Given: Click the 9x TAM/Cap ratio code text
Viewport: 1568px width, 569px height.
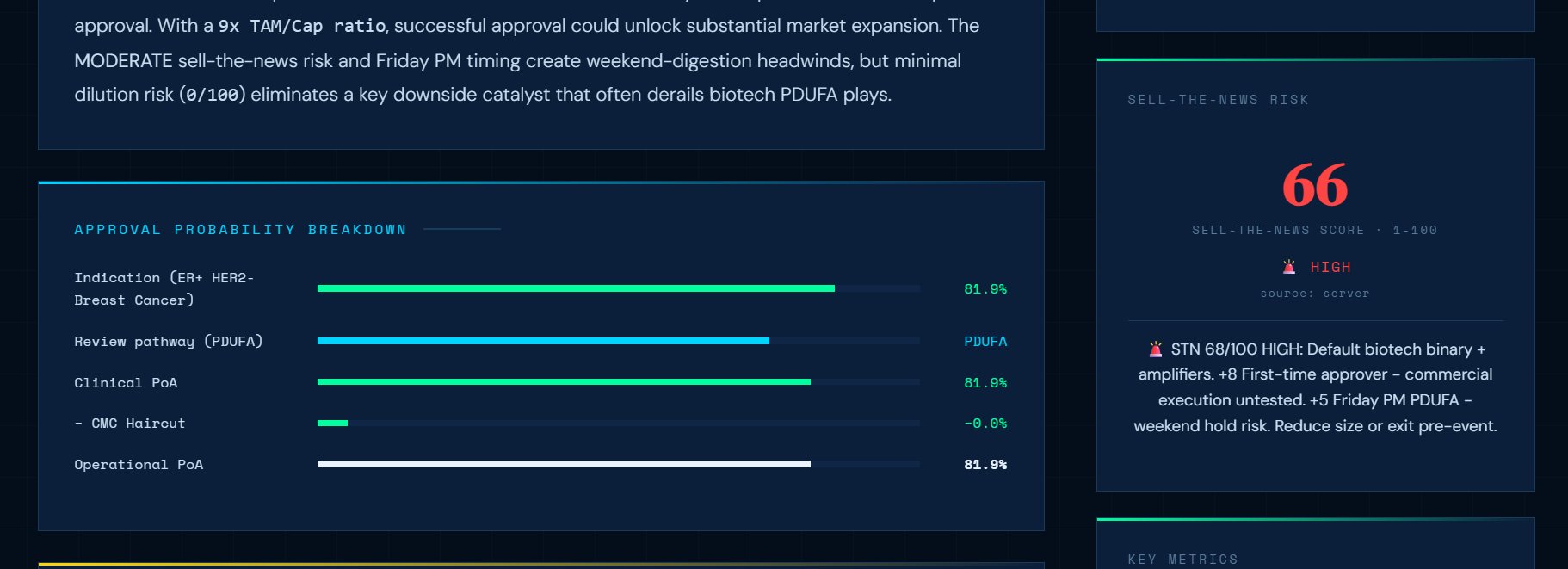Looking at the screenshot, I should click(301, 26).
